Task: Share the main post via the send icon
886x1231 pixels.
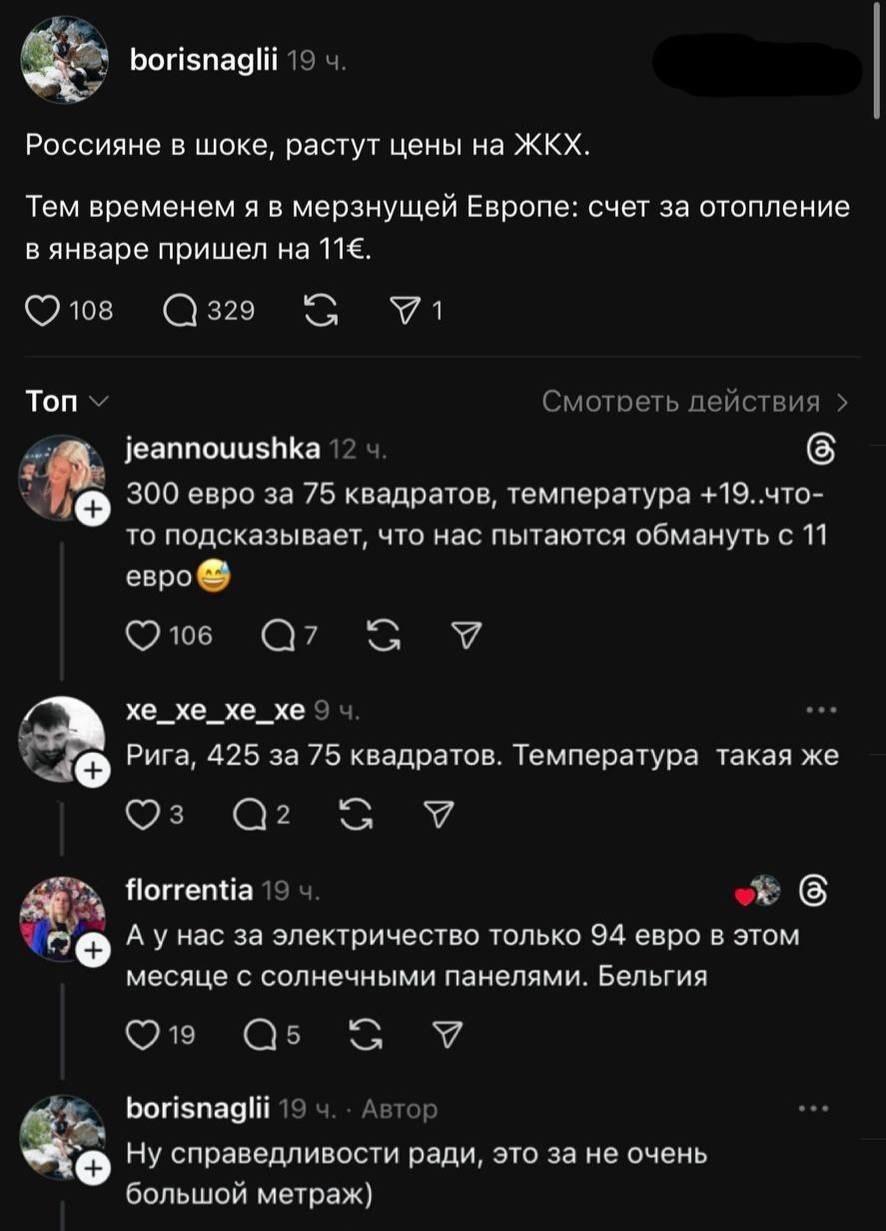Action: 410,311
